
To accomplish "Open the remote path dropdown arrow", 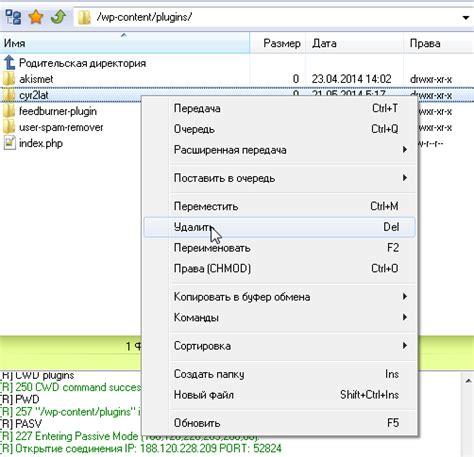I will coord(466,17).
